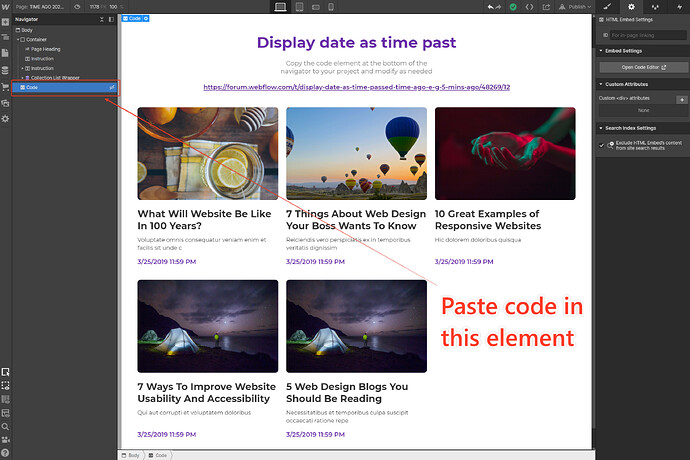Collapse the Container tree node
Image resolution: width=690 pixels, height=460 pixels.
click(x=18, y=40)
